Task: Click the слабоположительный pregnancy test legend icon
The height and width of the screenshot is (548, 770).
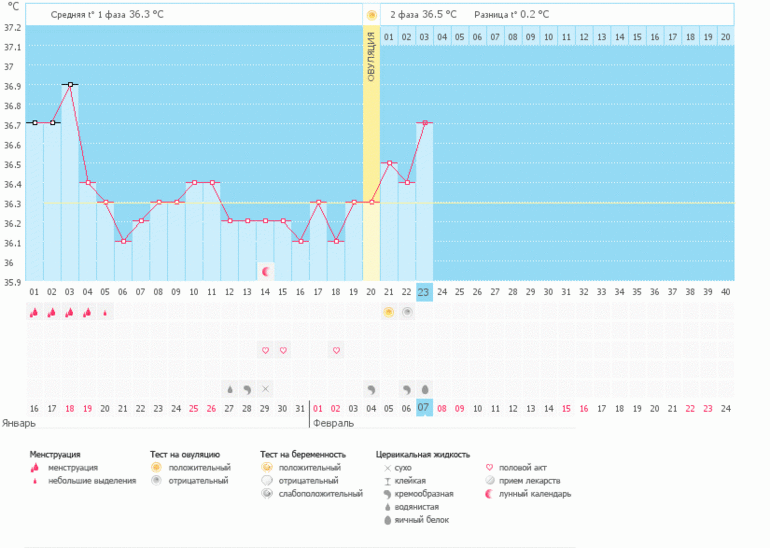Action: click(267, 493)
